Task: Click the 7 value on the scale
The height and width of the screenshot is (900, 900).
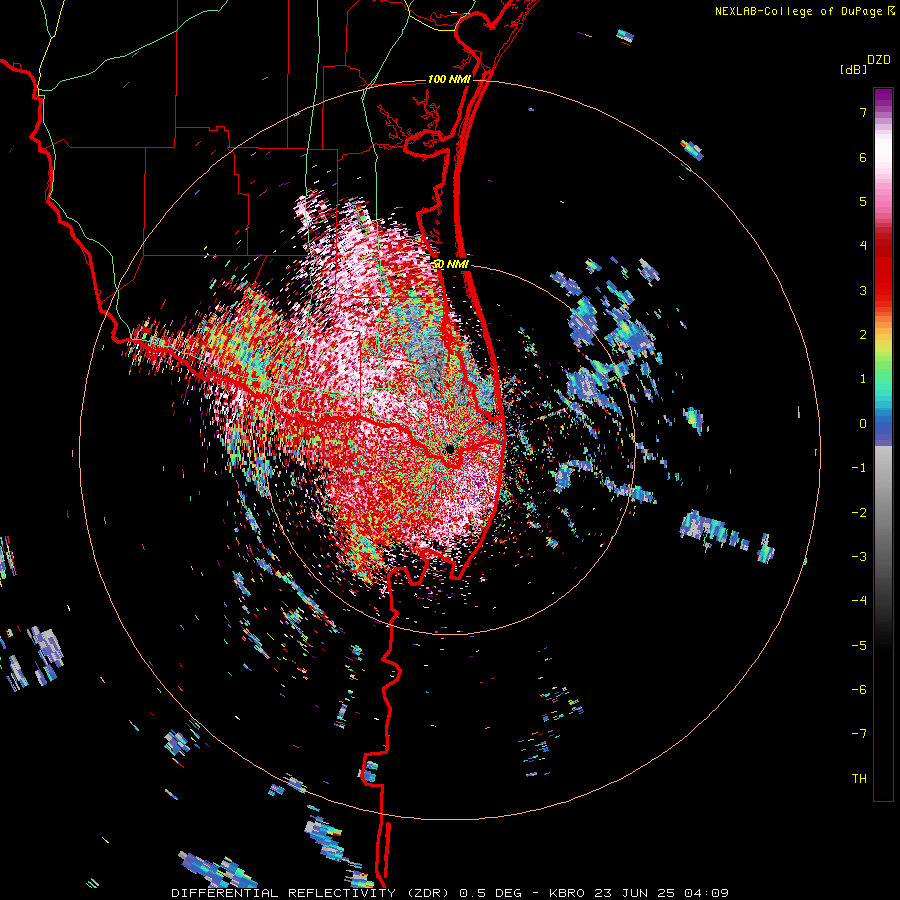Action: coord(863,112)
